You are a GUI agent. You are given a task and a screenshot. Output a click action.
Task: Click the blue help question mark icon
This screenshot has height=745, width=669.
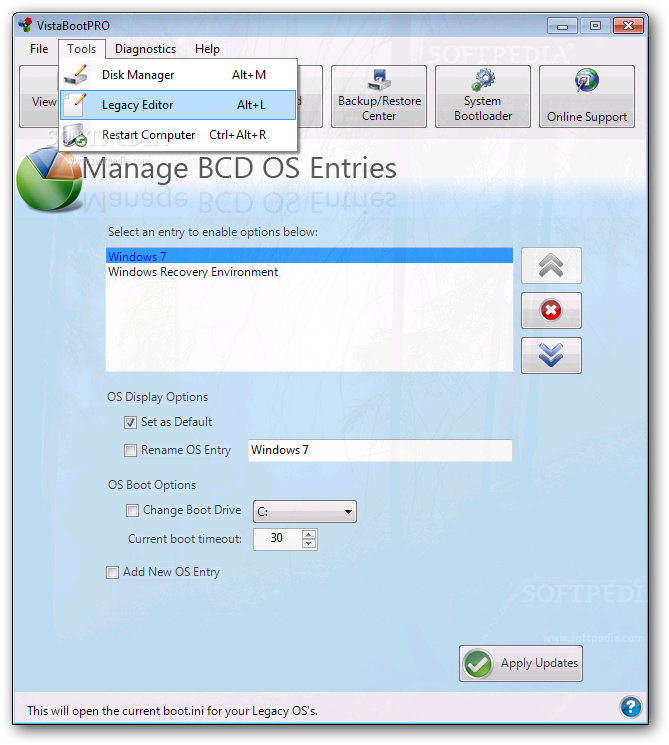[x=631, y=707]
